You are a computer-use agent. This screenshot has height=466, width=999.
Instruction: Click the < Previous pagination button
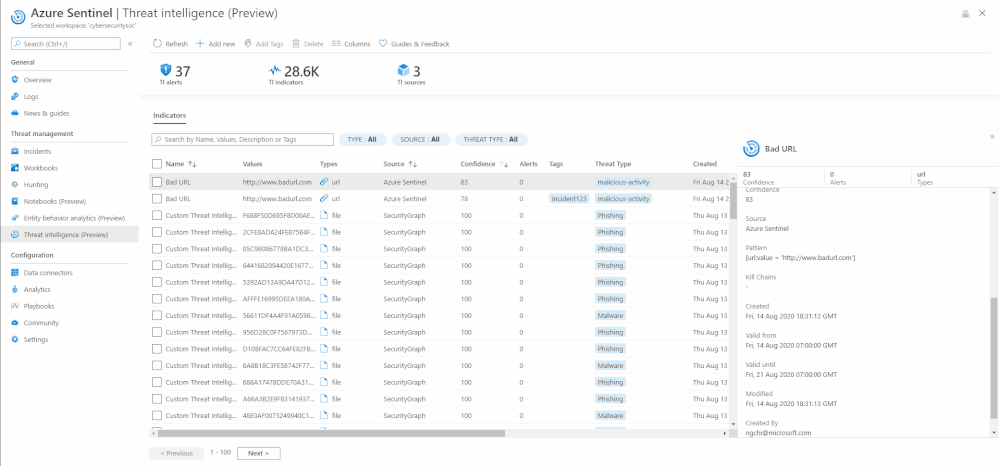pyautogui.click(x=176, y=453)
